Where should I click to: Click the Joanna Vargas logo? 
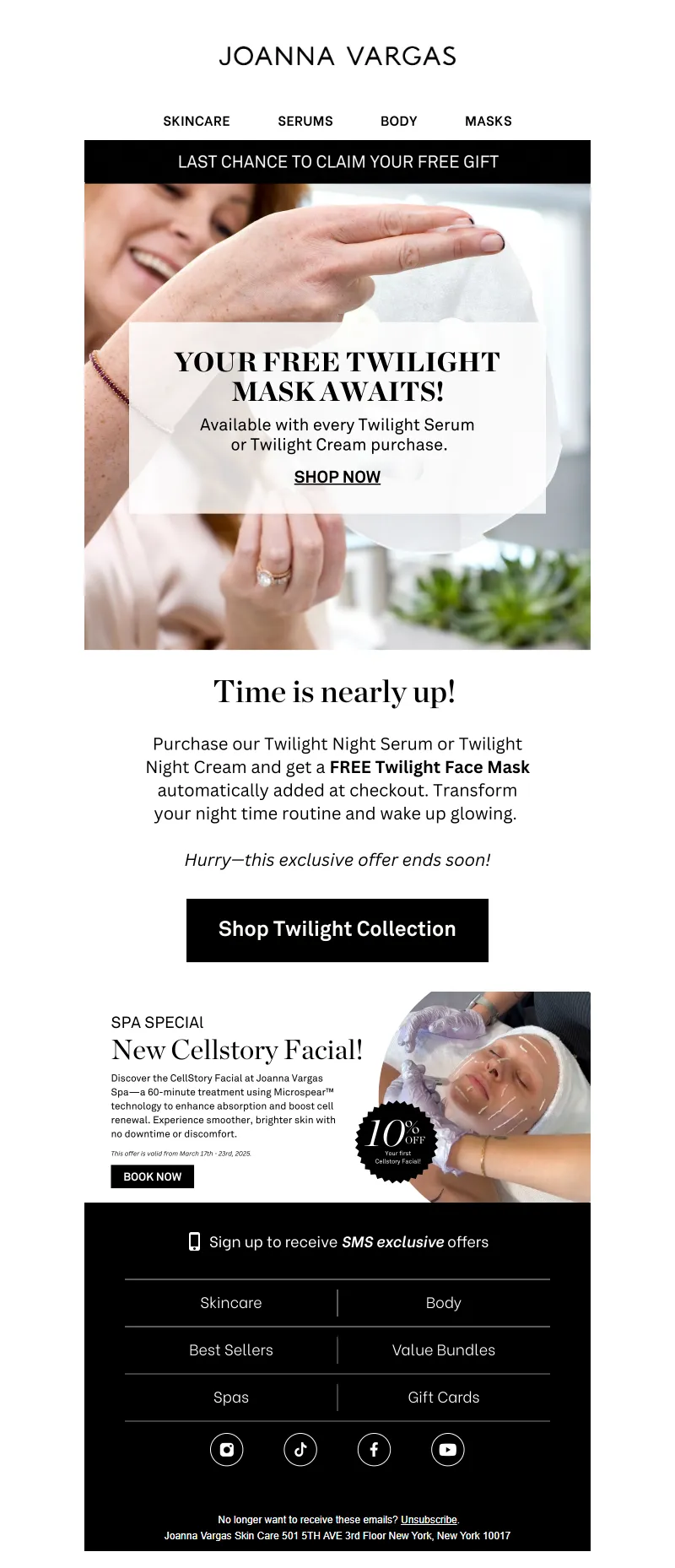click(337, 57)
